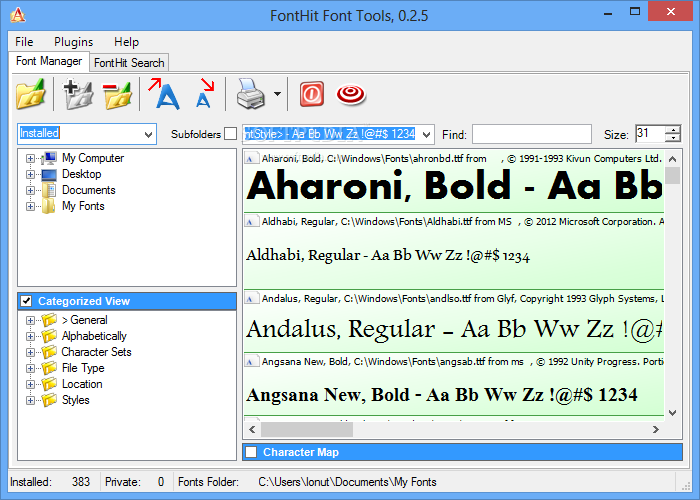Select the My Computer icon in tree
The width and height of the screenshot is (700, 500).
[x=49, y=158]
